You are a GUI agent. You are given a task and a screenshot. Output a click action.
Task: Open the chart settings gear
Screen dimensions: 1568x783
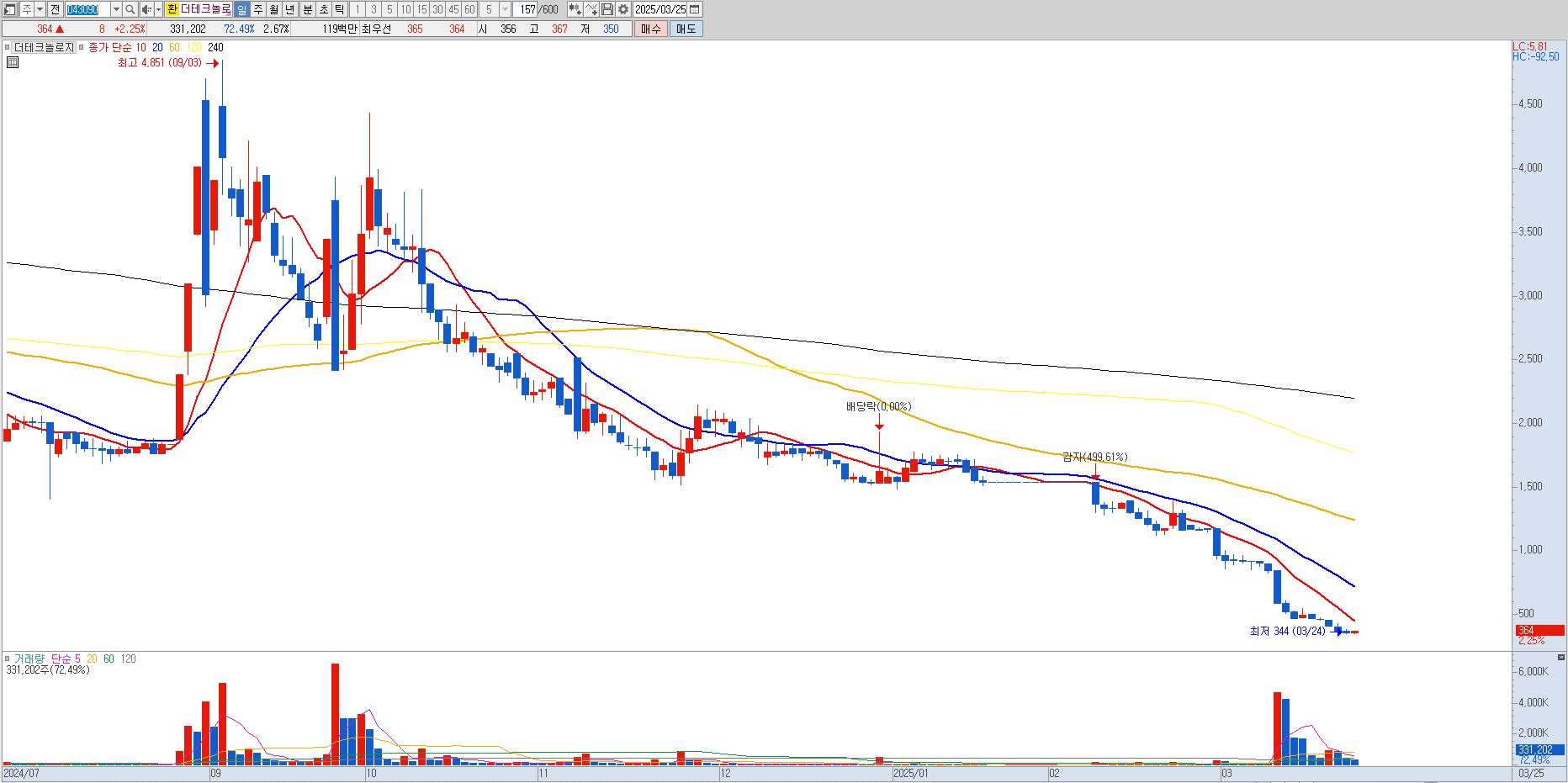coord(623,9)
